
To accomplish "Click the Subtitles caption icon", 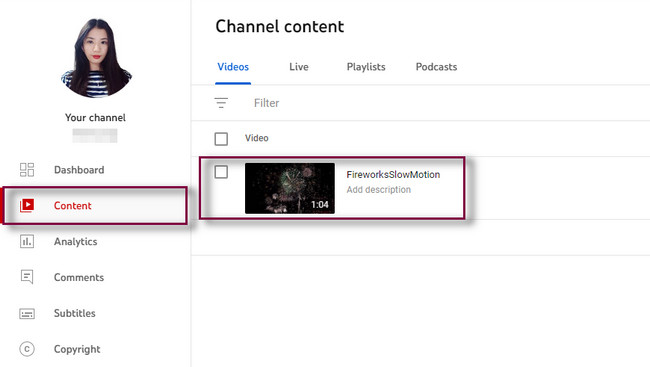I will pyautogui.click(x=27, y=314).
